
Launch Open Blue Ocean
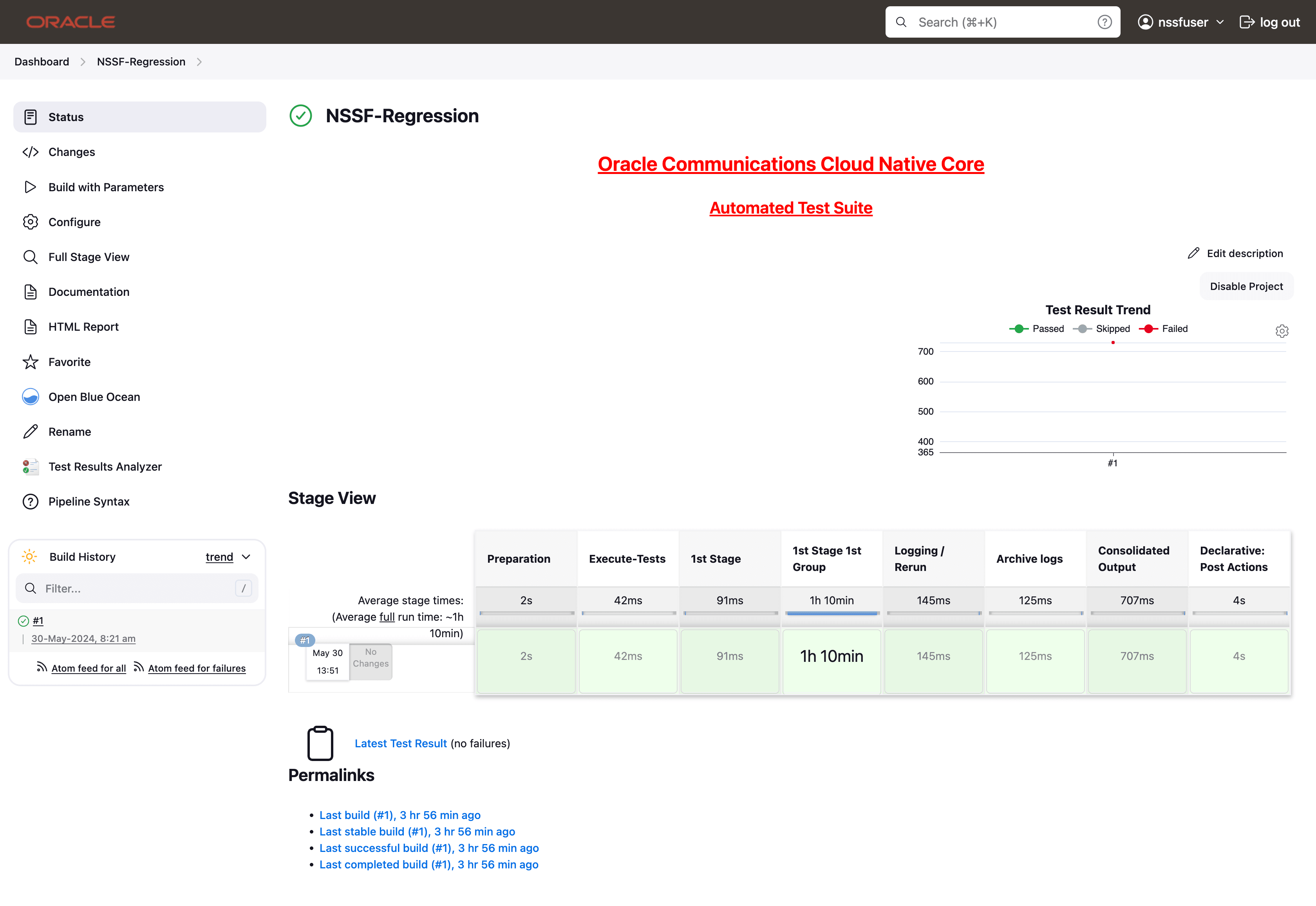[94, 397]
